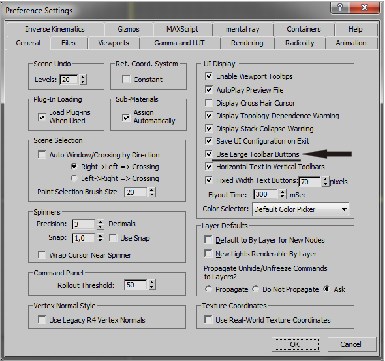The height and width of the screenshot is (361, 385).
Task: Confirm settings with OK button
Action: [x=296, y=344]
